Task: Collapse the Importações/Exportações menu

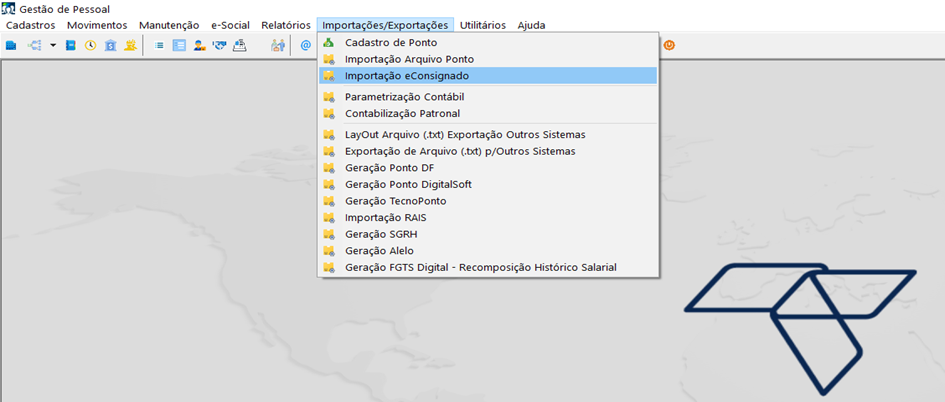Action: tap(385, 25)
